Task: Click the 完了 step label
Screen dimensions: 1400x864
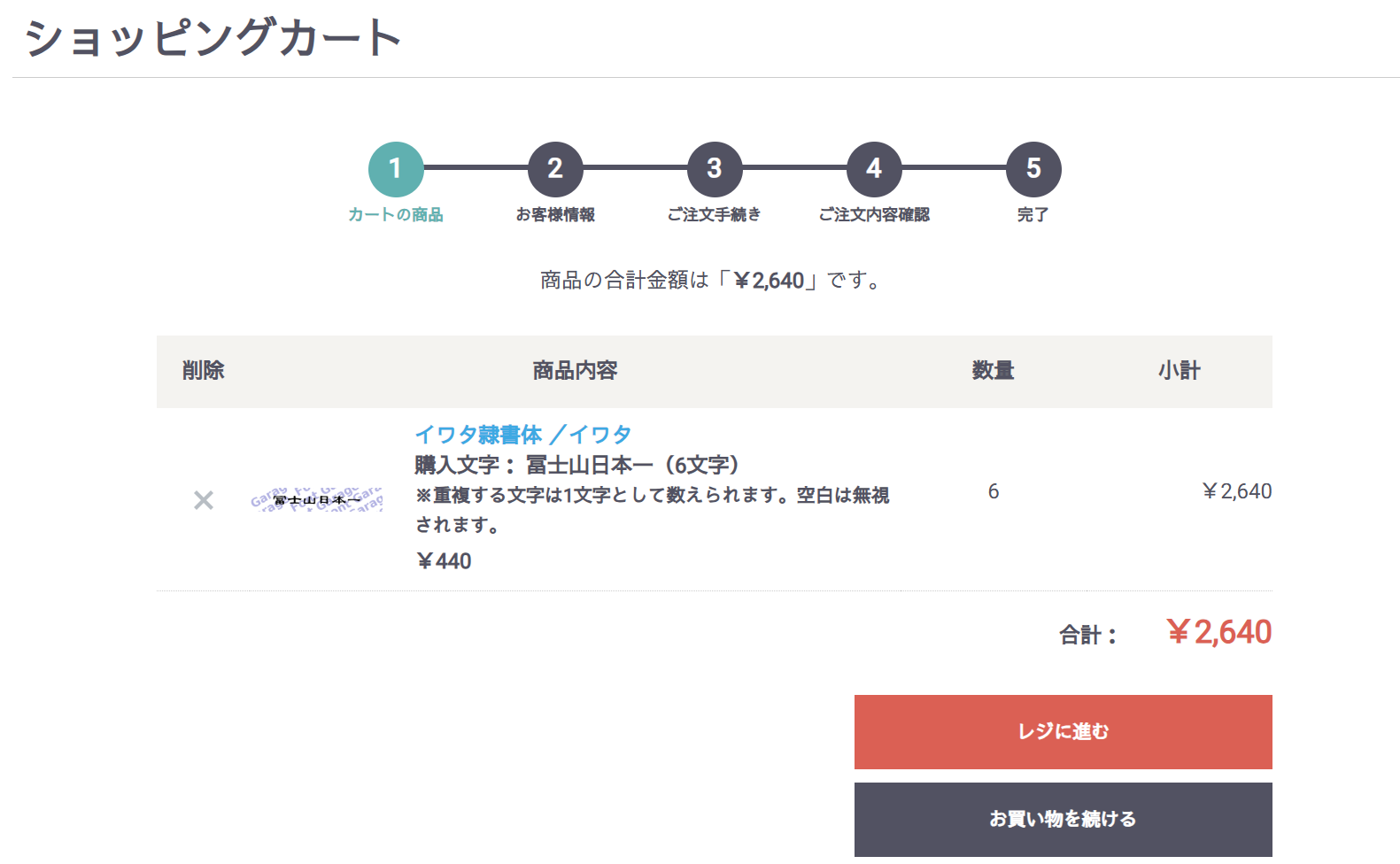Action: click(x=1033, y=215)
